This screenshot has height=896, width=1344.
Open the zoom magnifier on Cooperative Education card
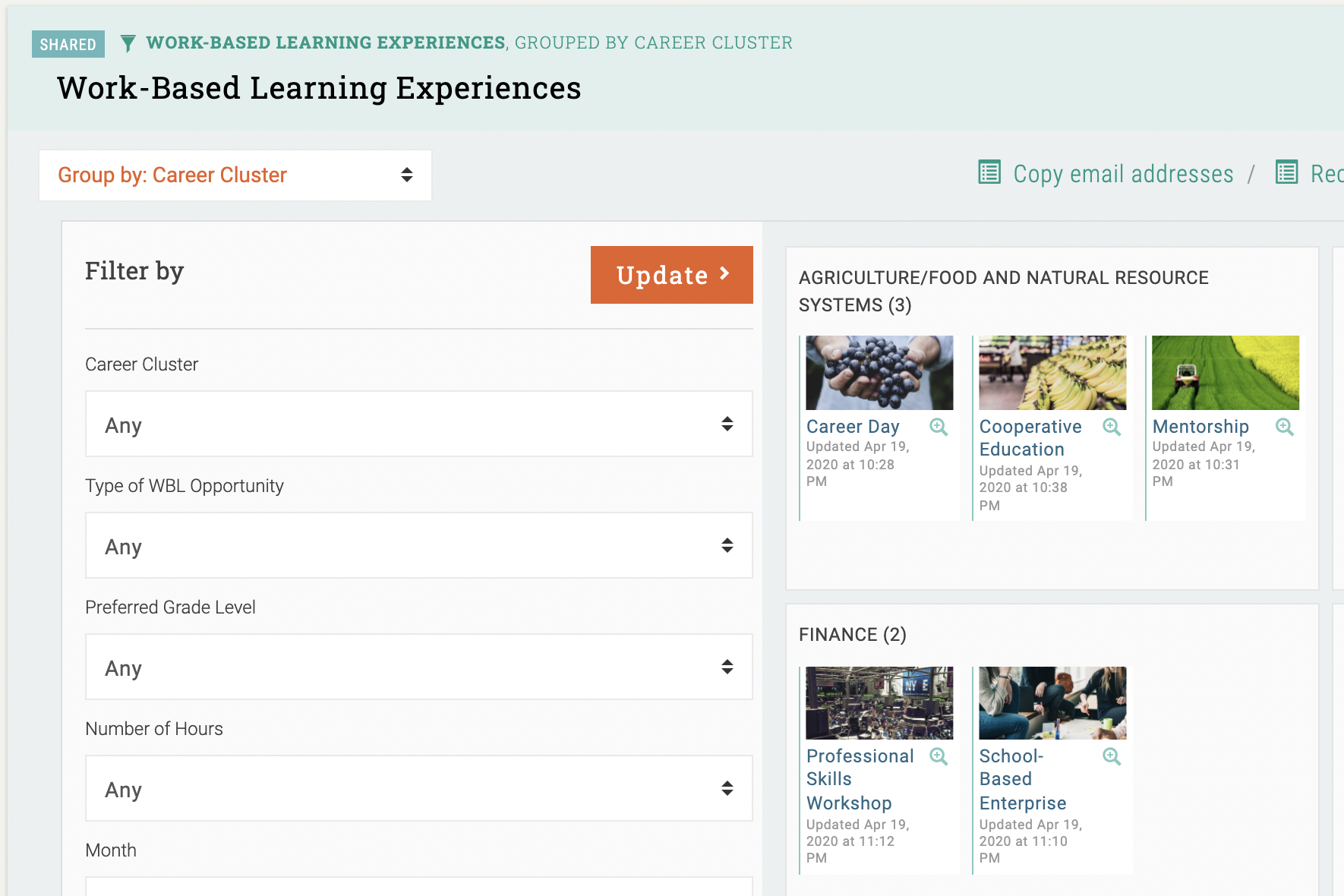tap(1112, 427)
